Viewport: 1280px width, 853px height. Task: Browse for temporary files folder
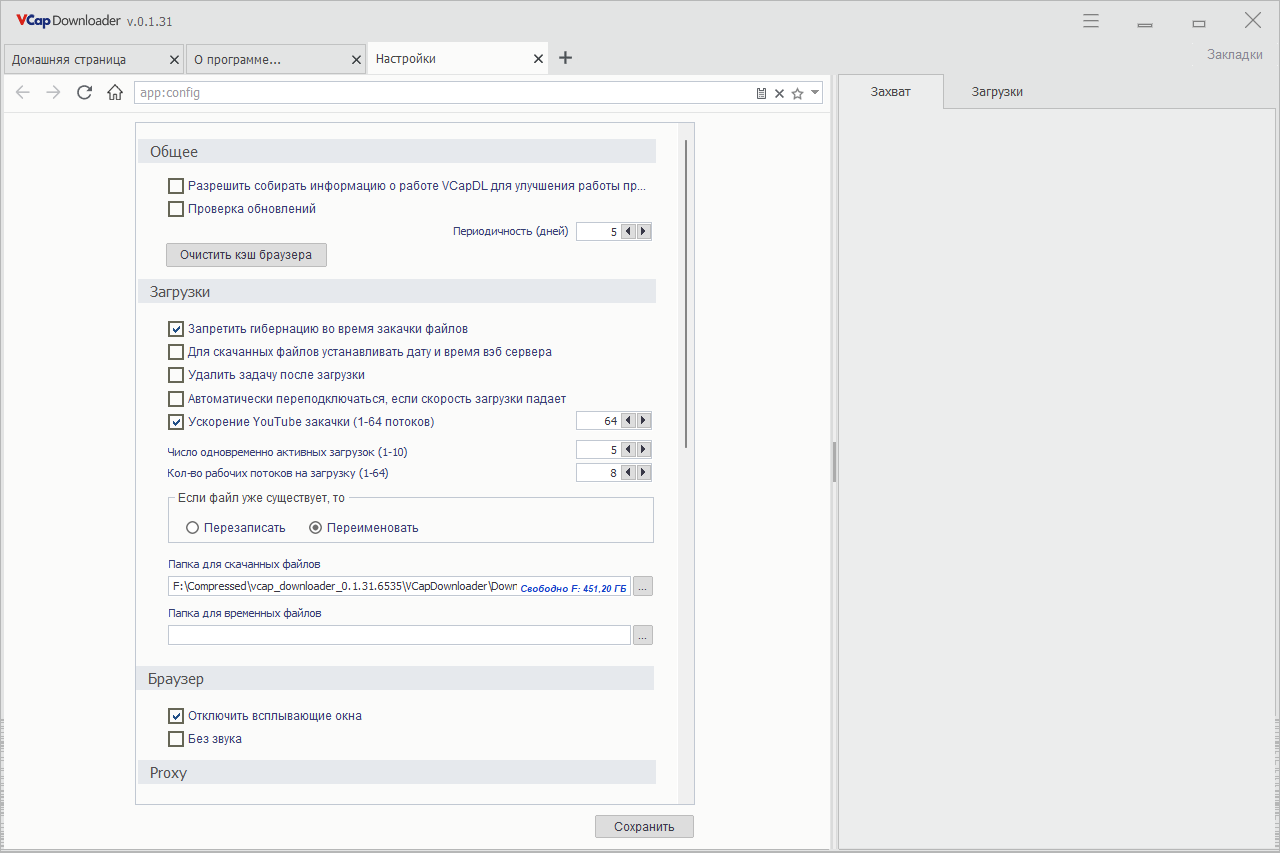(x=643, y=635)
